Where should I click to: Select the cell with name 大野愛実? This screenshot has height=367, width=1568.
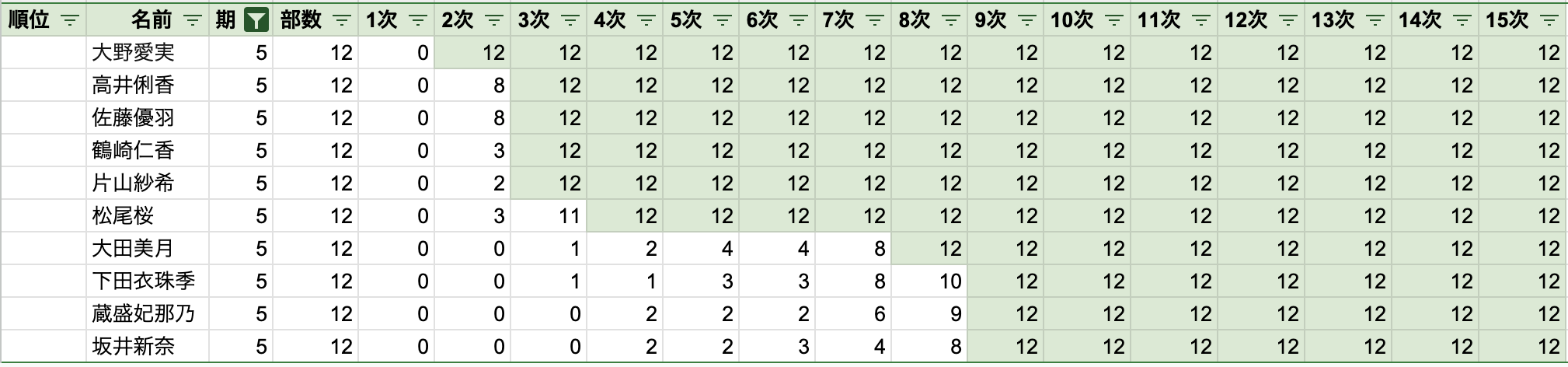tap(148, 53)
